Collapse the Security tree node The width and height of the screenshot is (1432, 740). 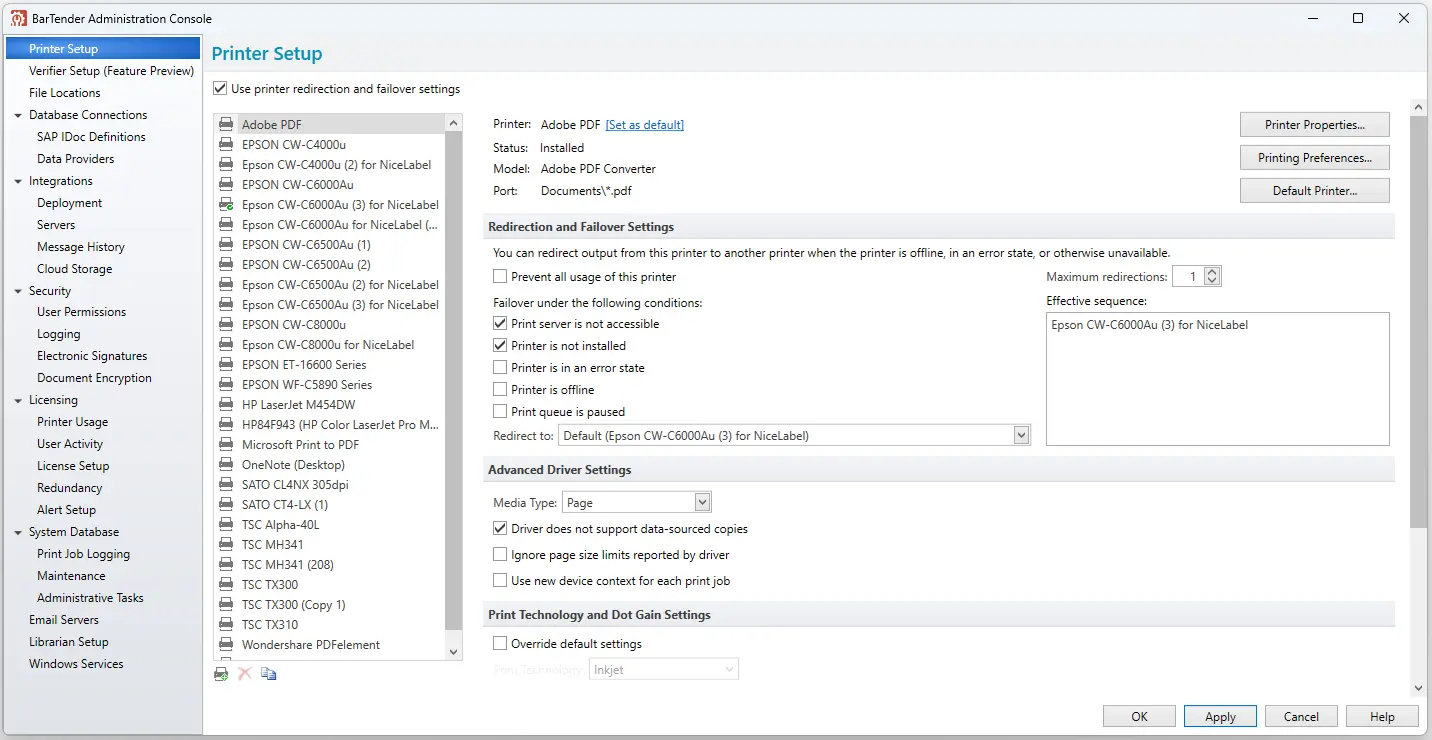(18, 291)
